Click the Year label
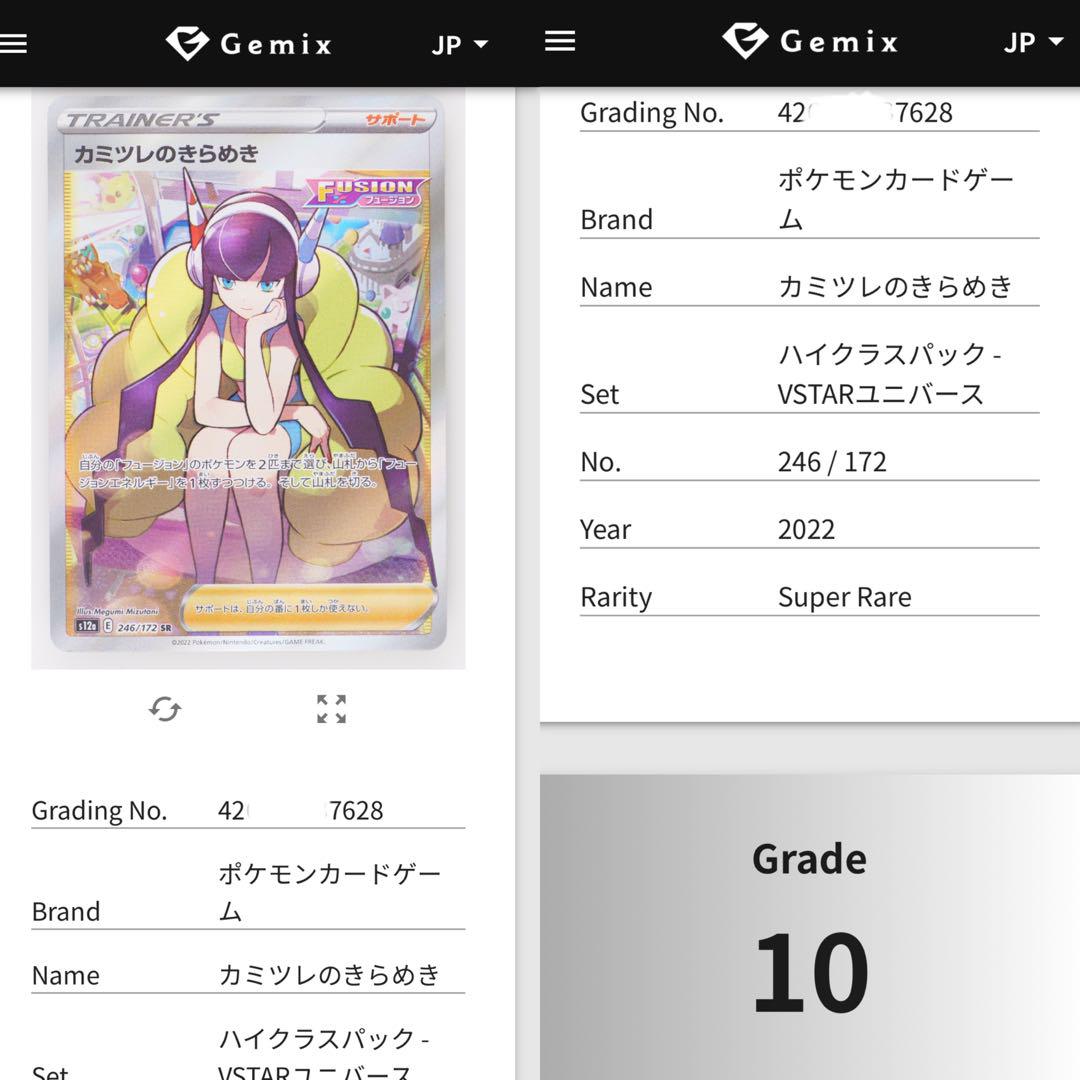The height and width of the screenshot is (1080, 1080). (605, 530)
